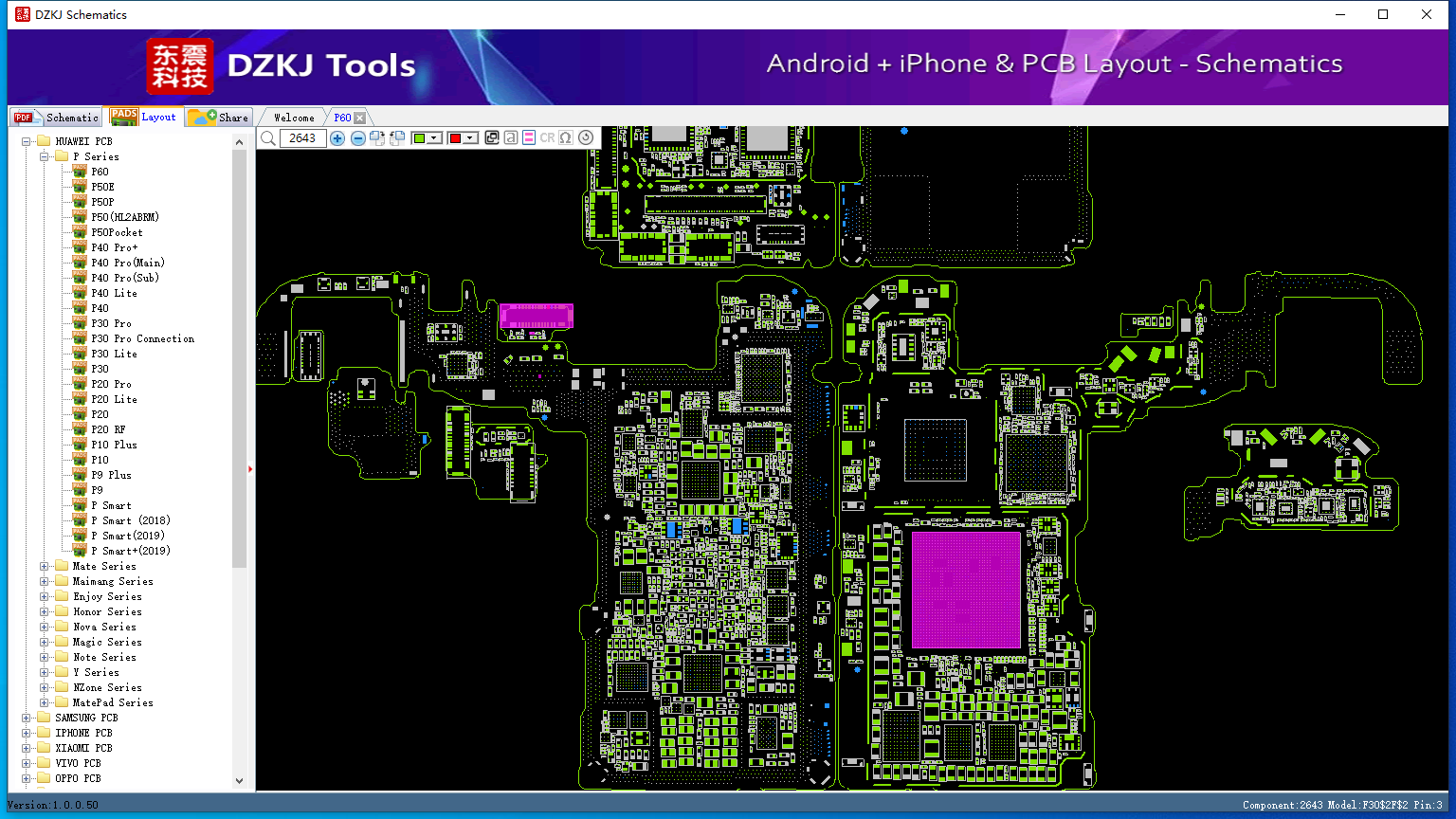
Task: Expand the IPHONE PCB node
Action: [x=27, y=733]
